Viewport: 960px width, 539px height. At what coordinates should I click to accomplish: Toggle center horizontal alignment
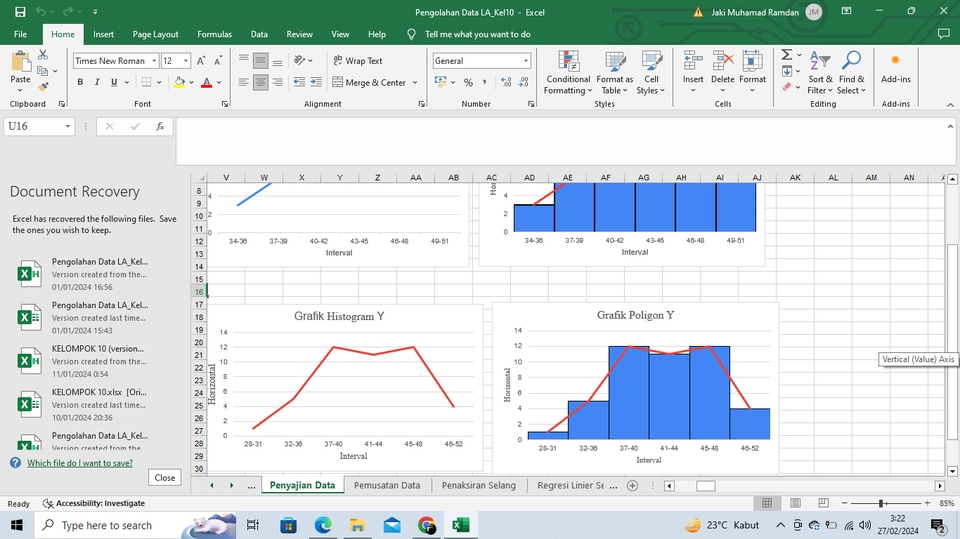261,82
